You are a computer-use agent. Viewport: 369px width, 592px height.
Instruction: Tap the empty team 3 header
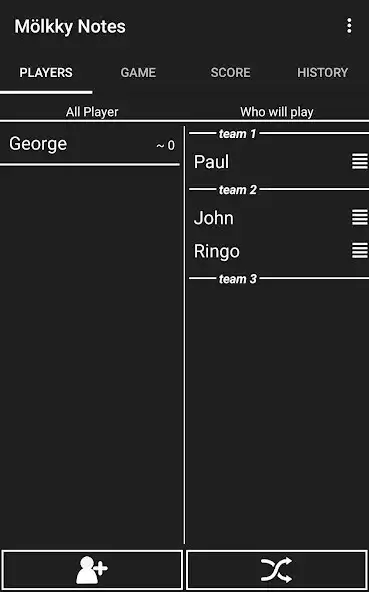click(238, 279)
